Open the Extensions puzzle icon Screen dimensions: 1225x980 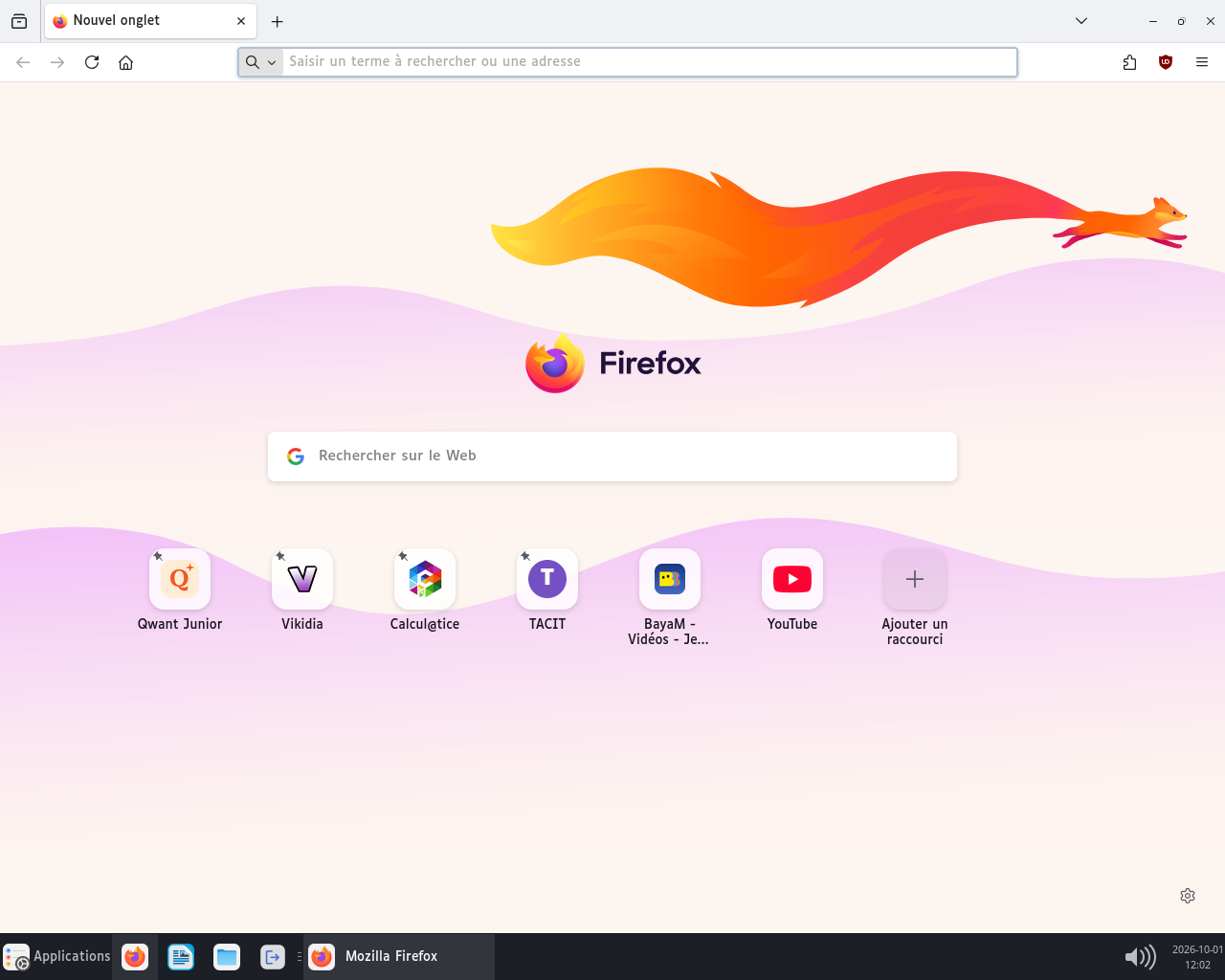point(1129,62)
